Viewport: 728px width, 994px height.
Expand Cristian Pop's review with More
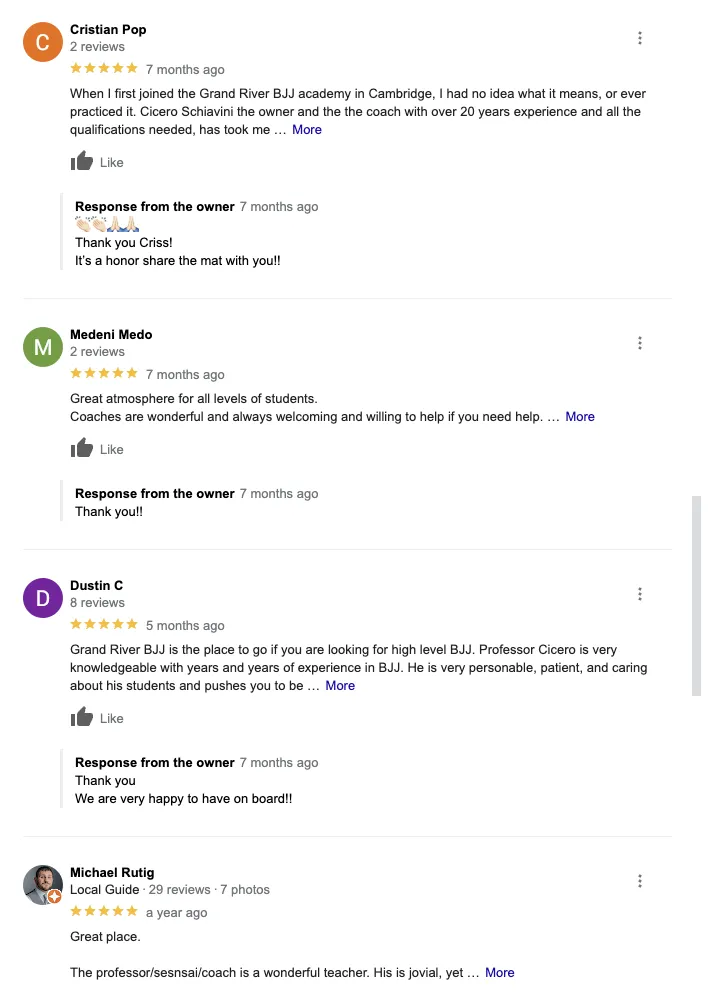click(307, 130)
